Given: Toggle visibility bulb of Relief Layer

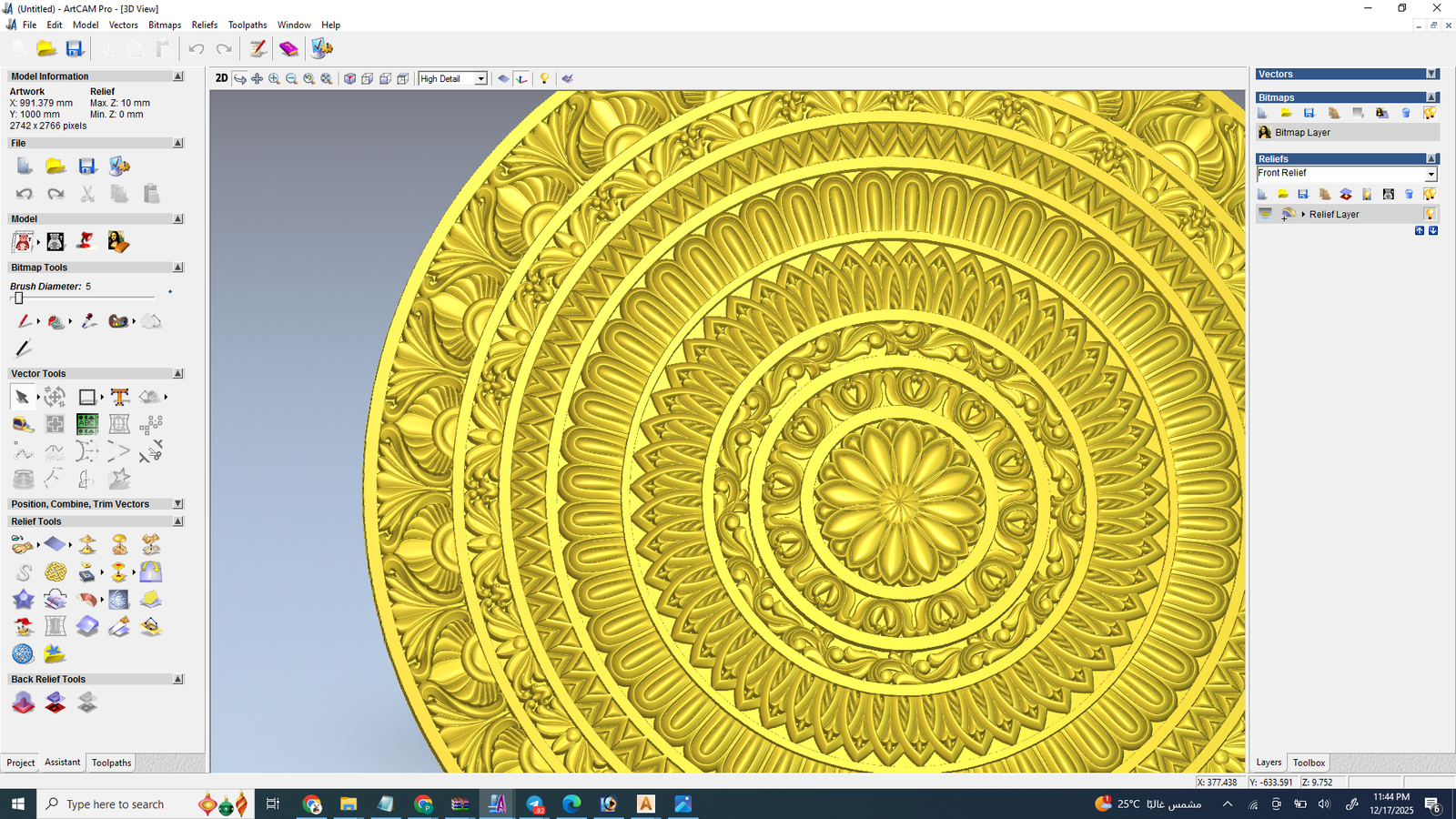Looking at the screenshot, I should 1430,214.
